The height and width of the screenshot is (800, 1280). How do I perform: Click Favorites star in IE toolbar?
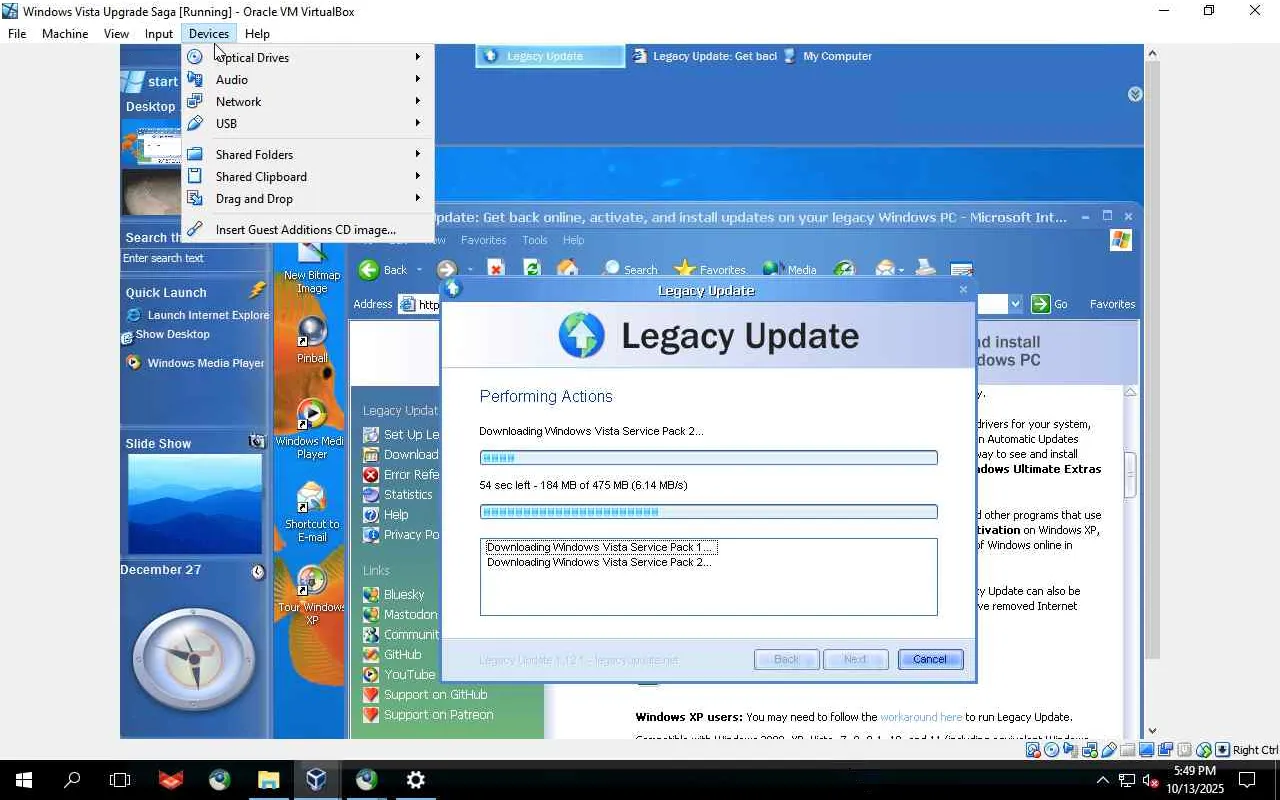point(710,269)
